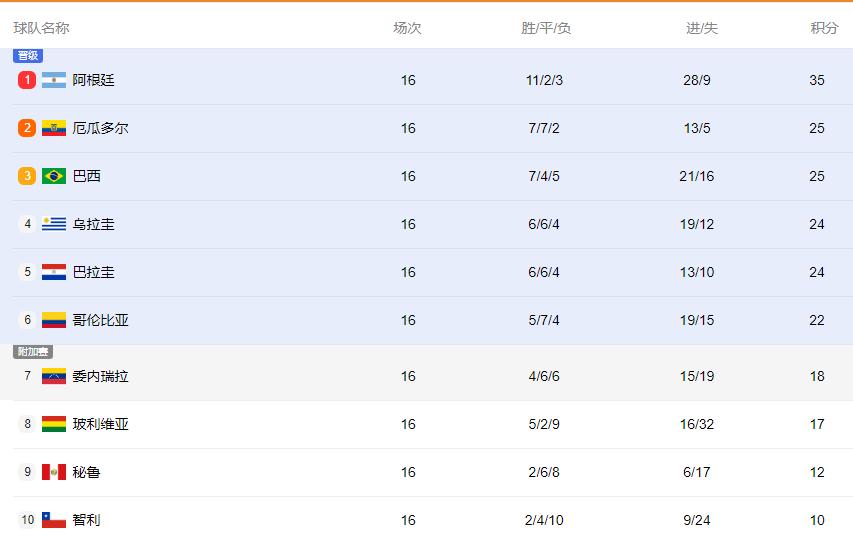Click the Chile flag icon
The height and width of the screenshot is (543, 853).
click(54, 520)
